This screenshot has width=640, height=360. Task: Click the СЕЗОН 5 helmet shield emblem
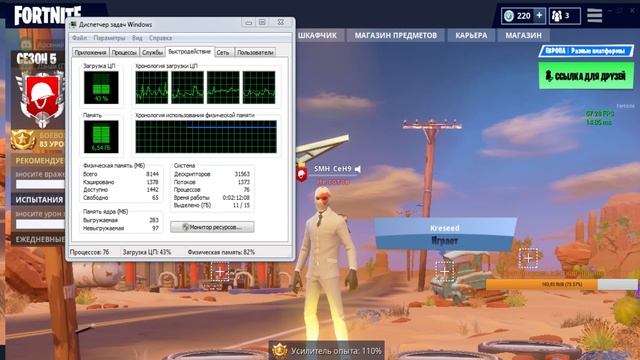click(x=42, y=99)
